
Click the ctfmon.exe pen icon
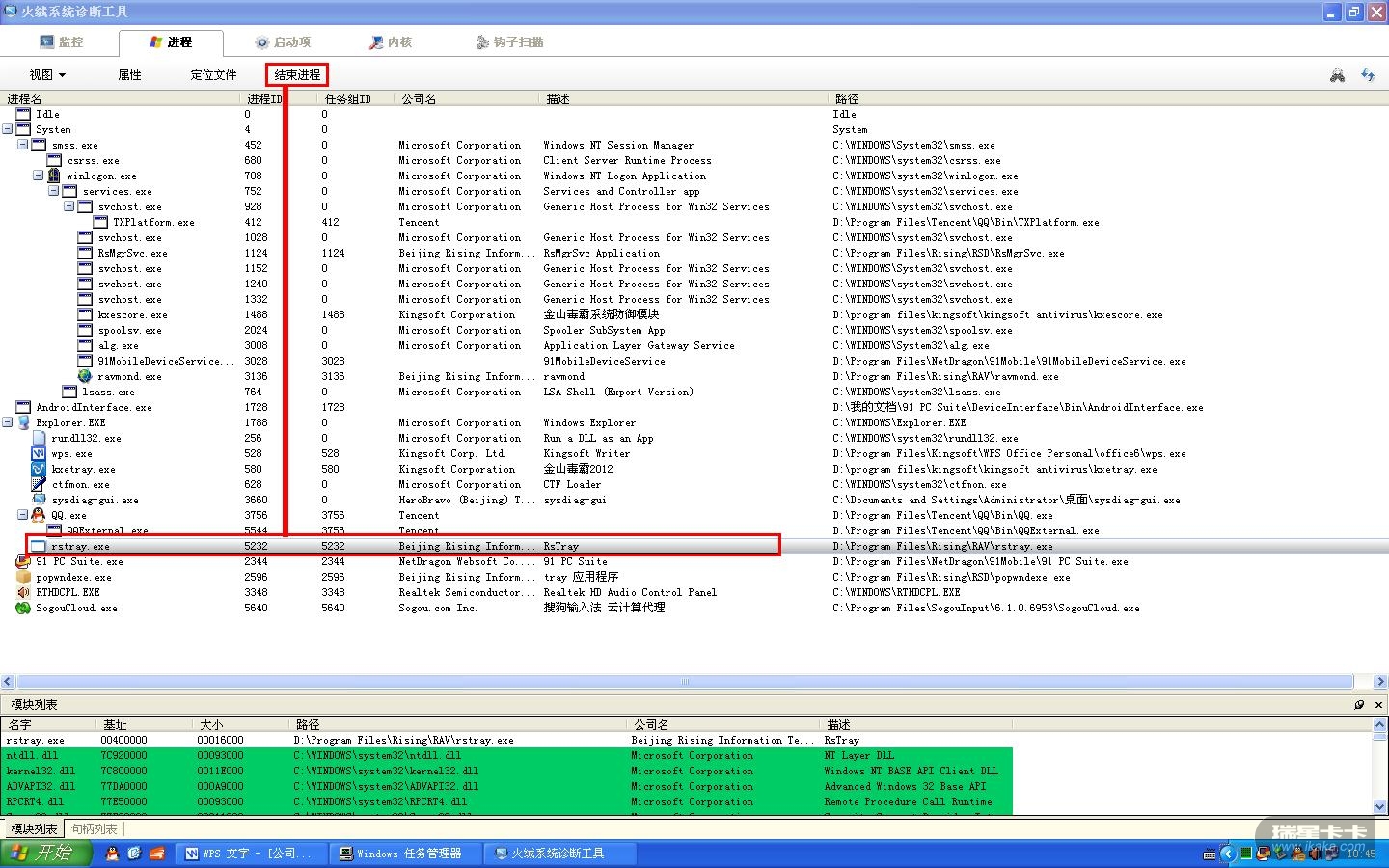coord(39,484)
